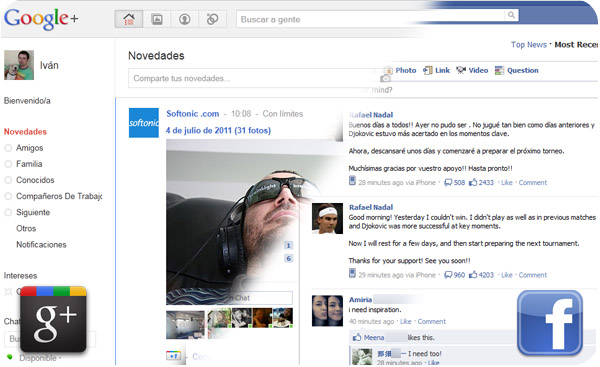600x367 pixels.
Task: Click the Meena name link
Action: click(x=374, y=338)
